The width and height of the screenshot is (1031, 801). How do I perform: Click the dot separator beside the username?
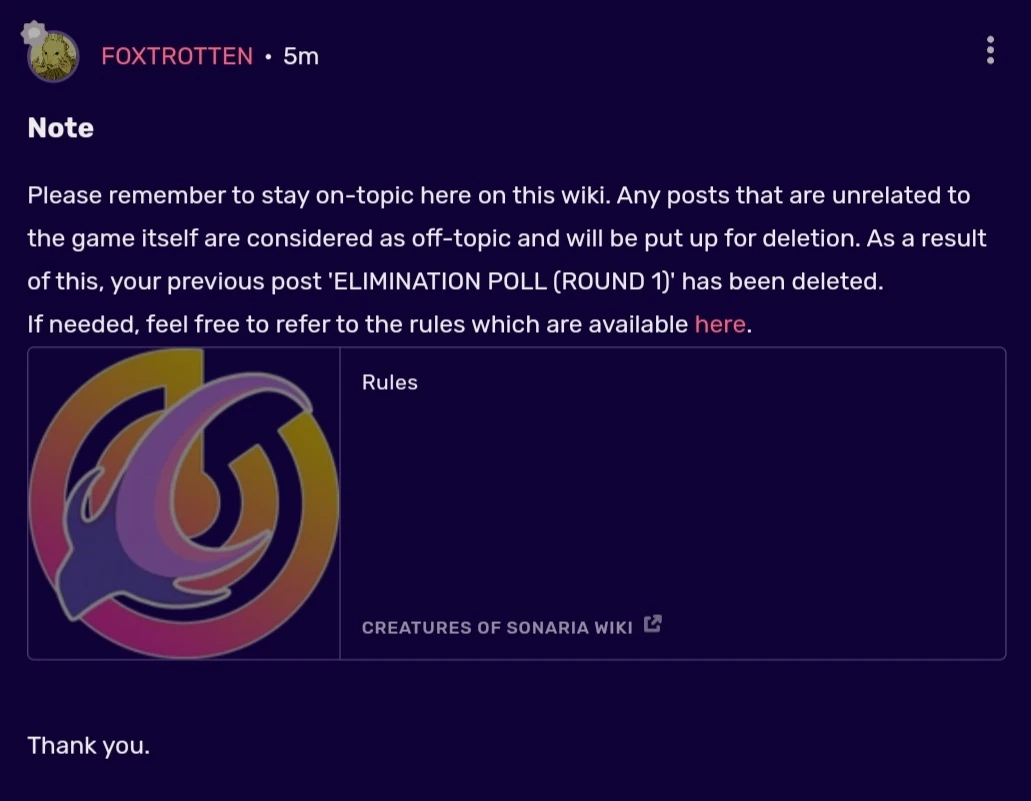pyautogui.click(x=268, y=57)
